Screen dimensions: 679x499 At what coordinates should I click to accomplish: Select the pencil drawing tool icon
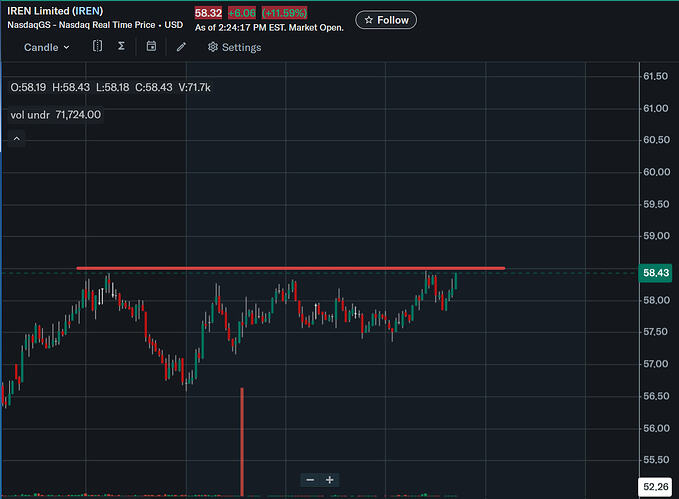click(x=181, y=47)
